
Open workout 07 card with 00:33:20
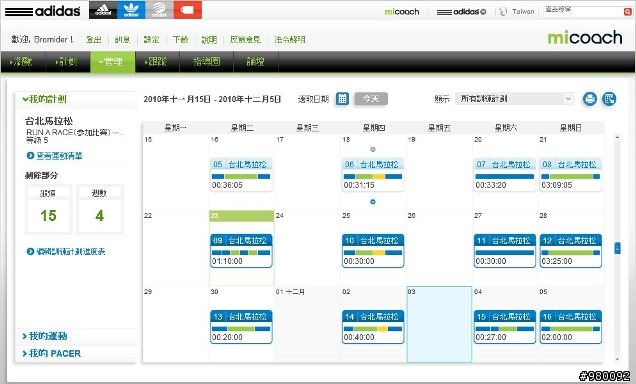tap(505, 175)
